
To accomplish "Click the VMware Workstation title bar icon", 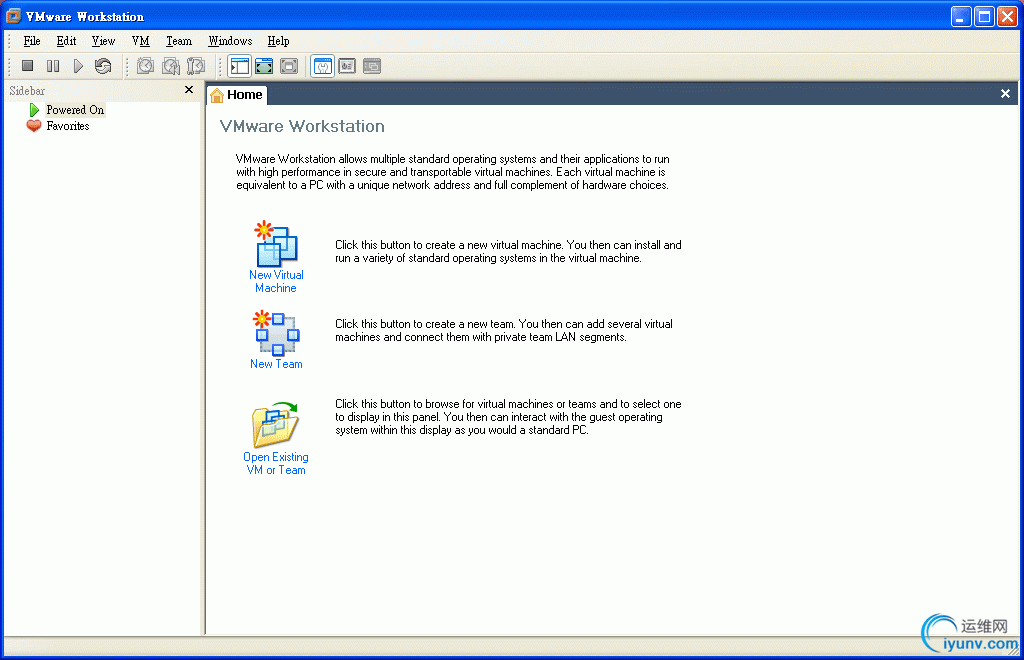I will click(13, 16).
